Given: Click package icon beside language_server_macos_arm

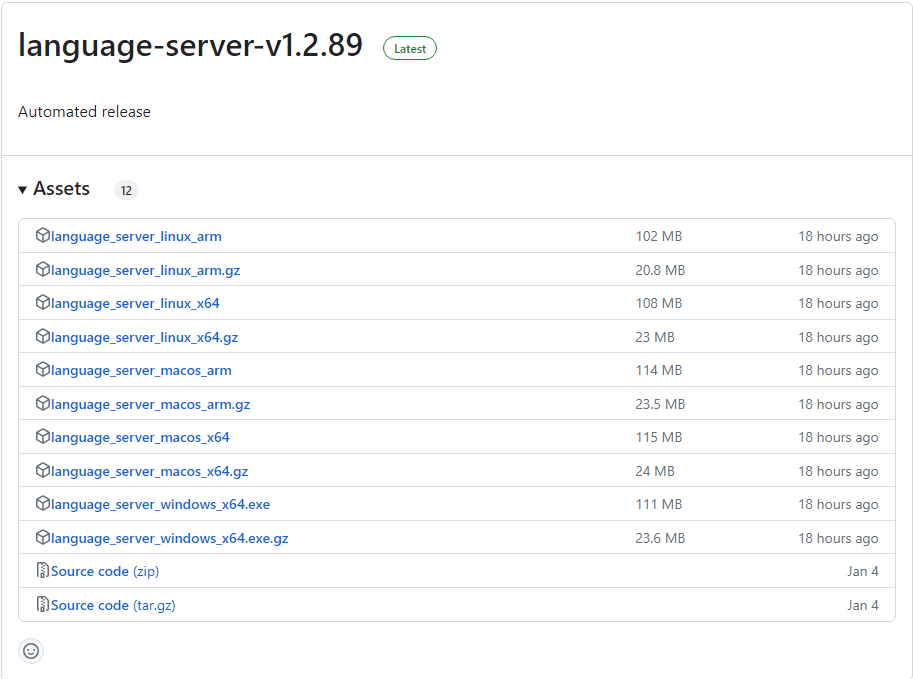Looking at the screenshot, I should point(43,370).
